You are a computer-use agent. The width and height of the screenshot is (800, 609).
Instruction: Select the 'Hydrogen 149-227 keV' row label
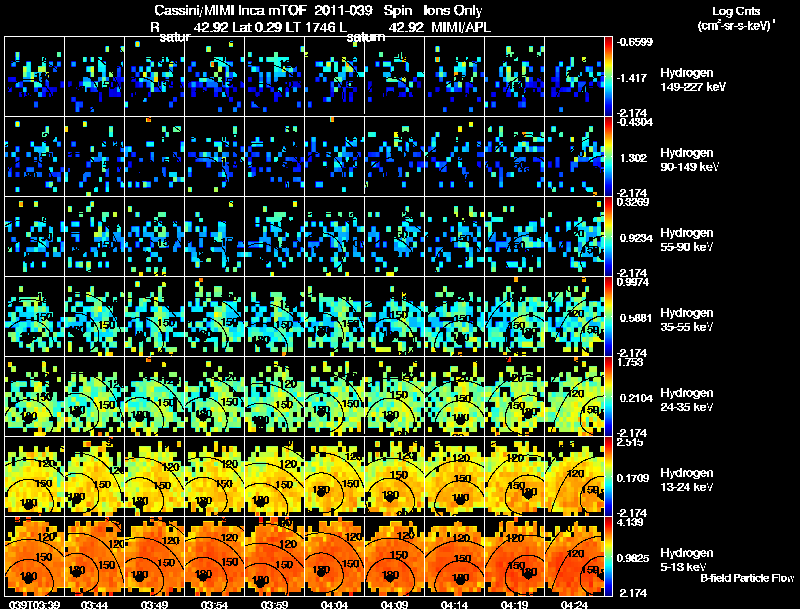click(x=692, y=80)
